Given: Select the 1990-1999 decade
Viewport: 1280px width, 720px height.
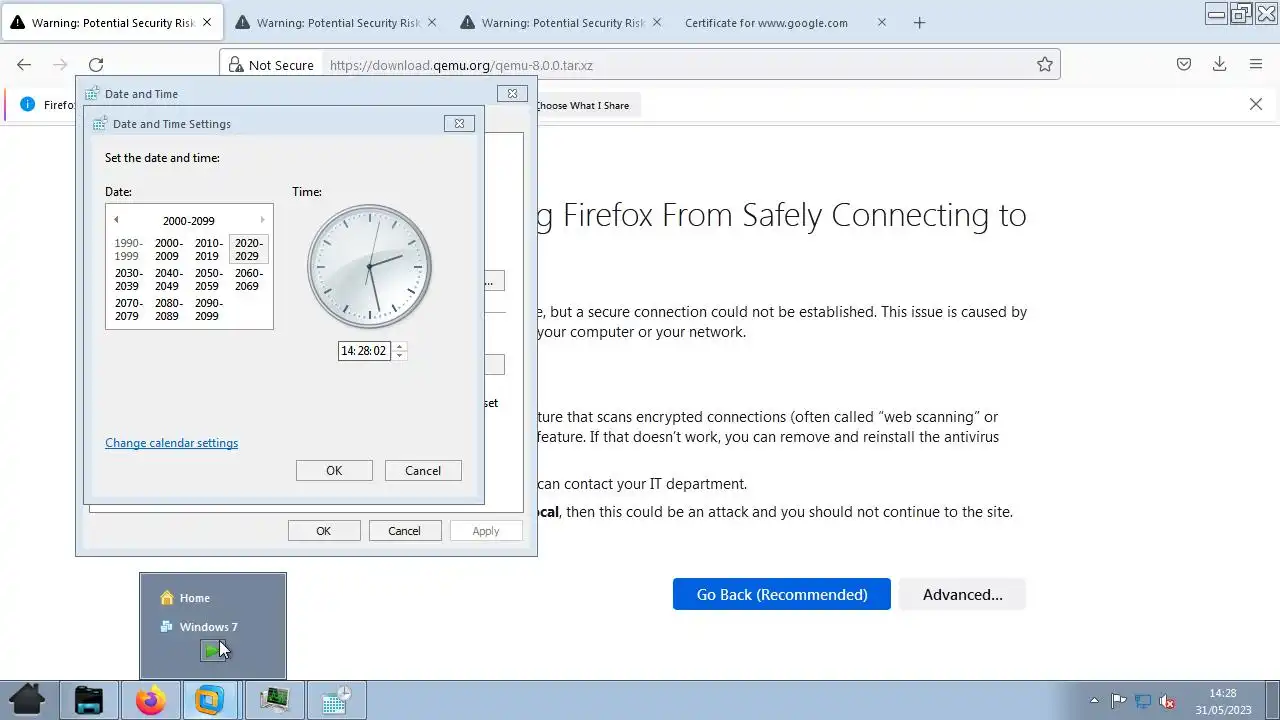Looking at the screenshot, I should tap(128, 249).
